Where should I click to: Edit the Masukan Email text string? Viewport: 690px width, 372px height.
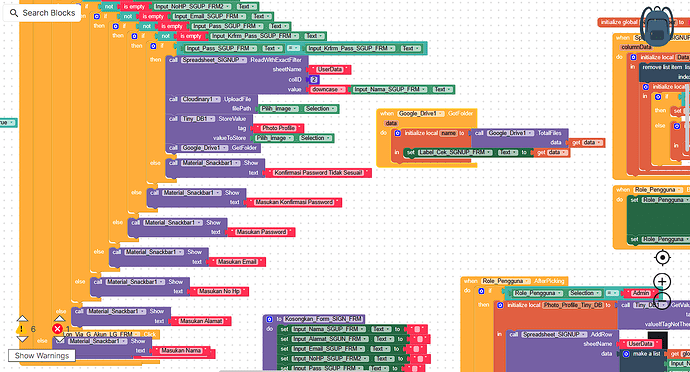pos(237,262)
